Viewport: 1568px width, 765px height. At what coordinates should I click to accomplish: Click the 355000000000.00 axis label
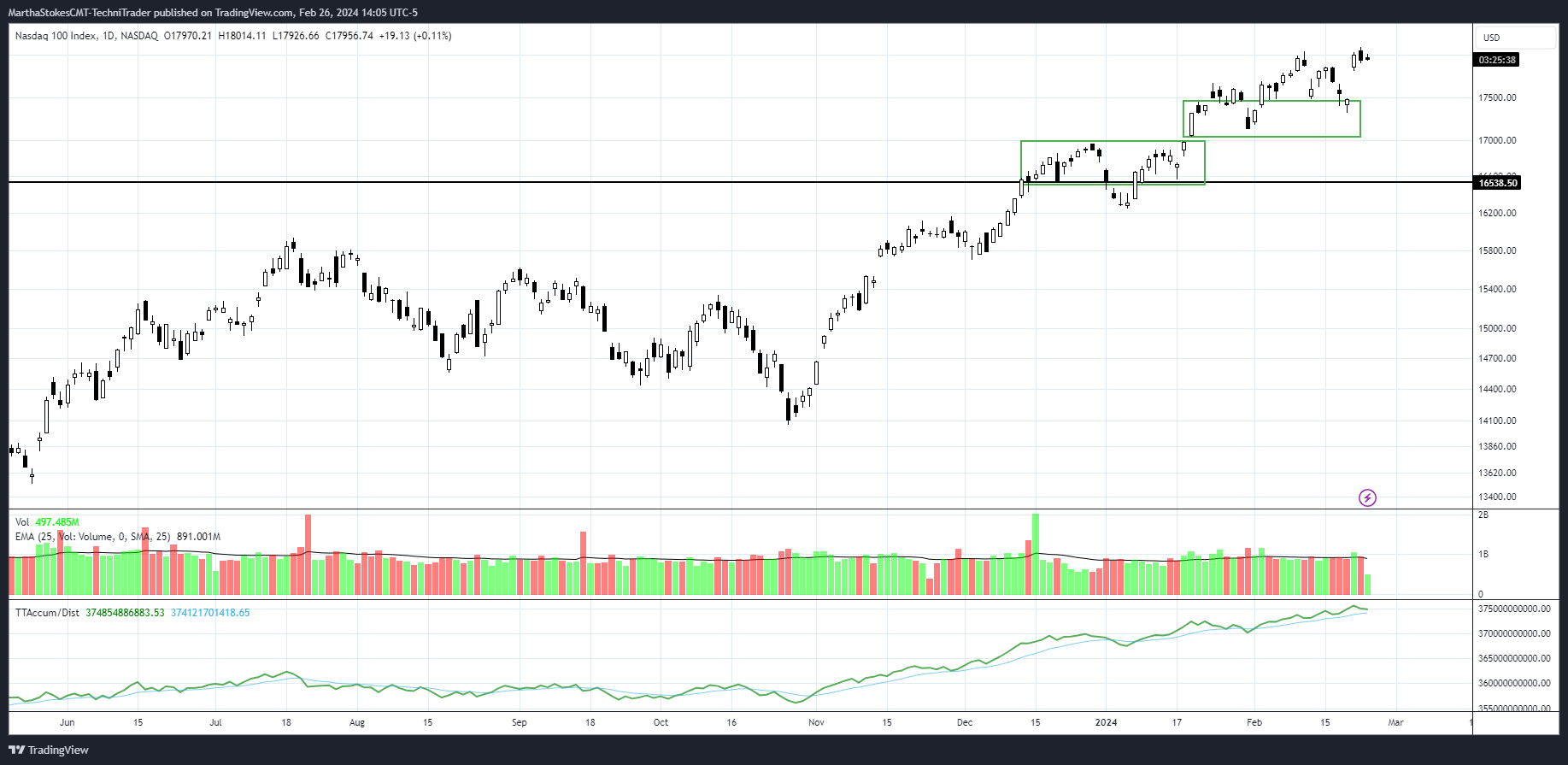(x=1515, y=708)
